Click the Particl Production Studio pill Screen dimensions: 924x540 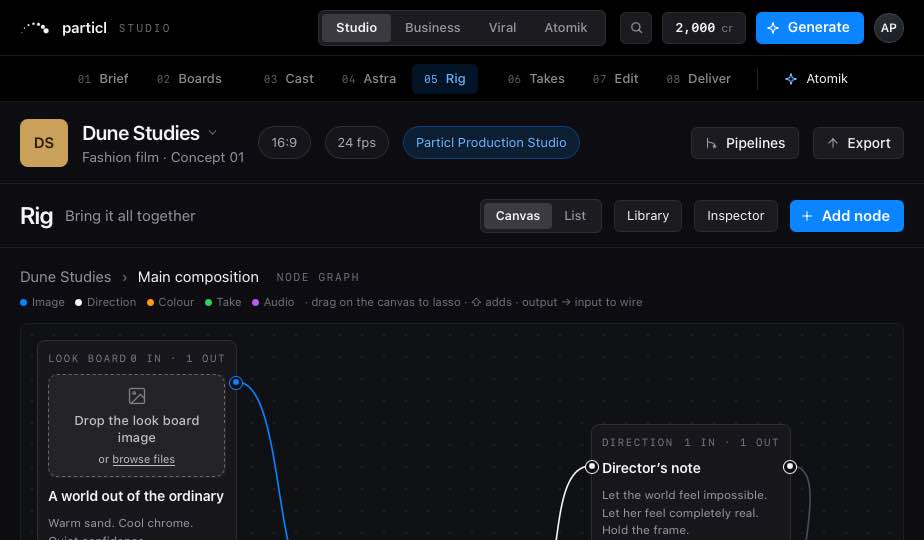pyautogui.click(x=491, y=143)
